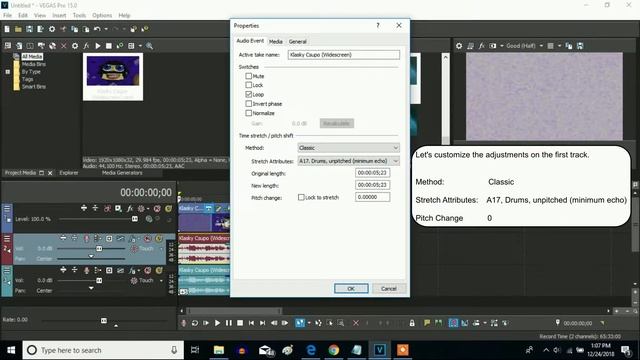640x360 pixels.
Task: Open preview Project Video Properties gear icon
Action: [459, 46]
